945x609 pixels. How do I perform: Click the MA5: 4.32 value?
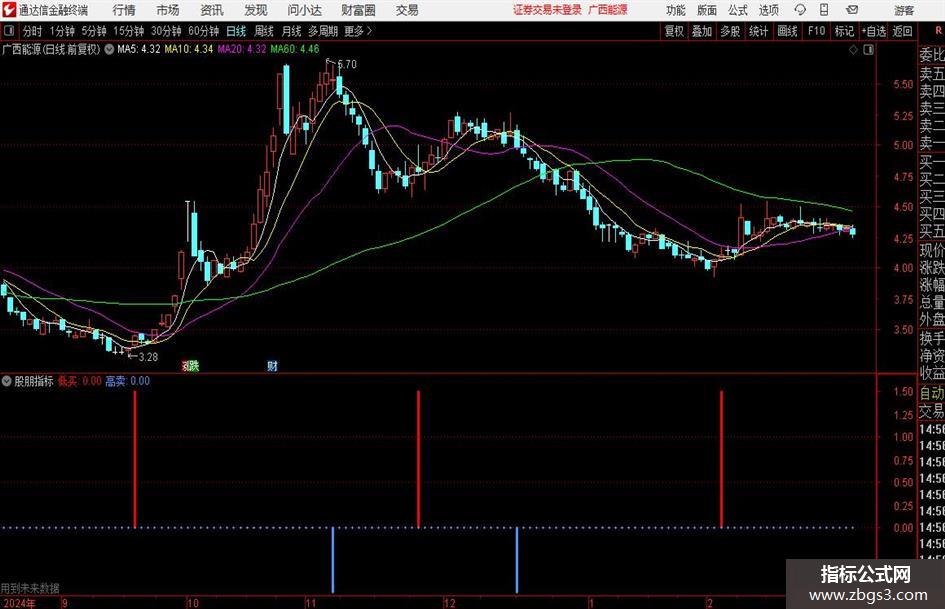coord(139,49)
